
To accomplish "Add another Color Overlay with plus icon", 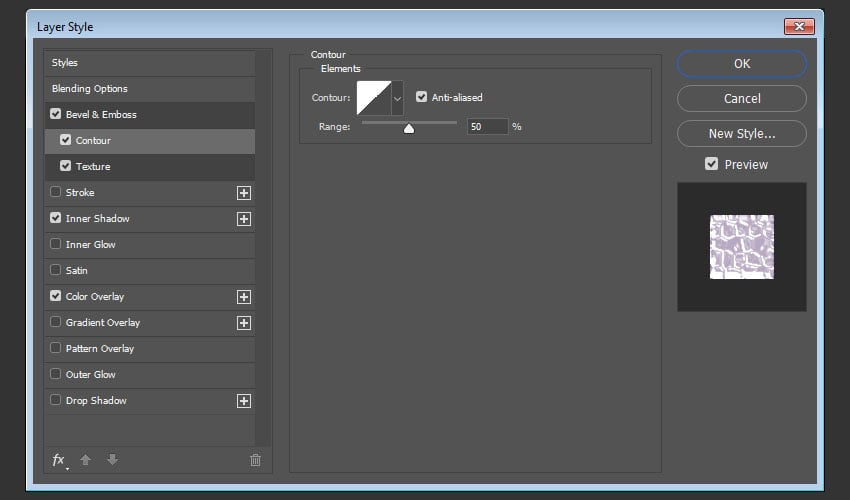I will 244,297.
